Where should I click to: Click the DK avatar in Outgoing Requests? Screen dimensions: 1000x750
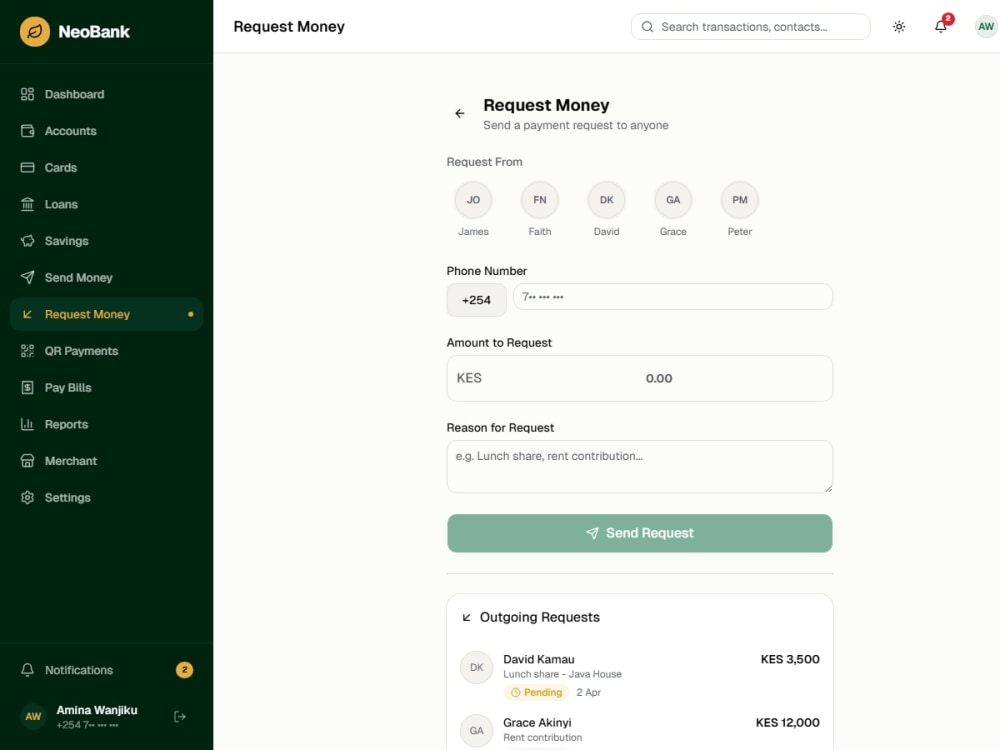coord(476,667)
